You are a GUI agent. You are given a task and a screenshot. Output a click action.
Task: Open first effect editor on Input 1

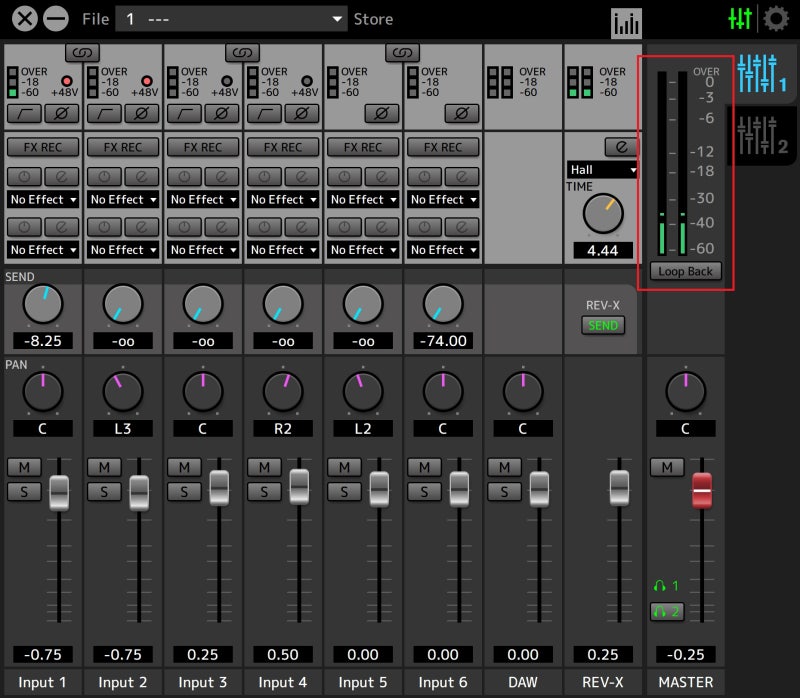coord(62,177)
